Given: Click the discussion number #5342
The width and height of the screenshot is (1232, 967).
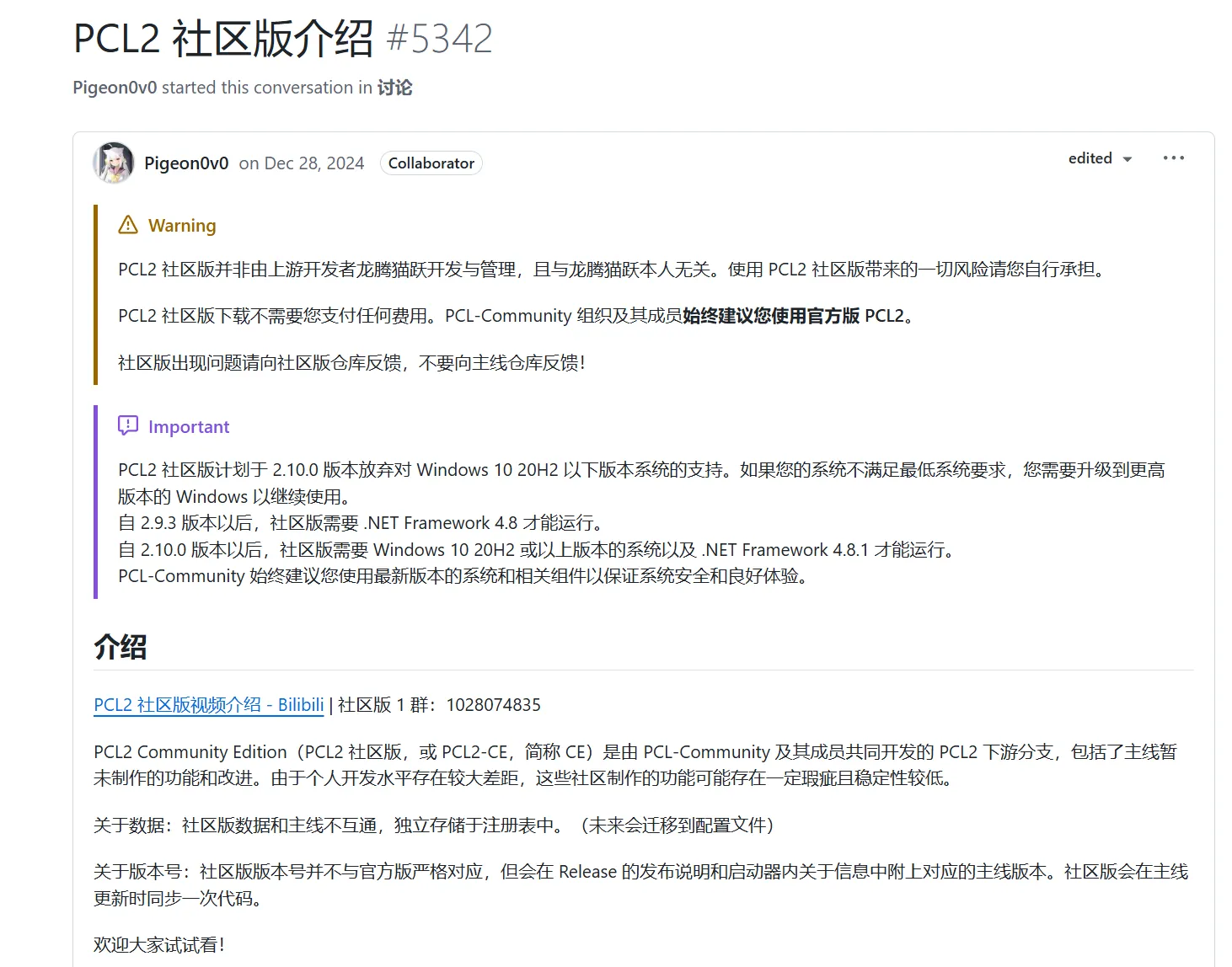Looking at the screenshot, I should [440, 39].
